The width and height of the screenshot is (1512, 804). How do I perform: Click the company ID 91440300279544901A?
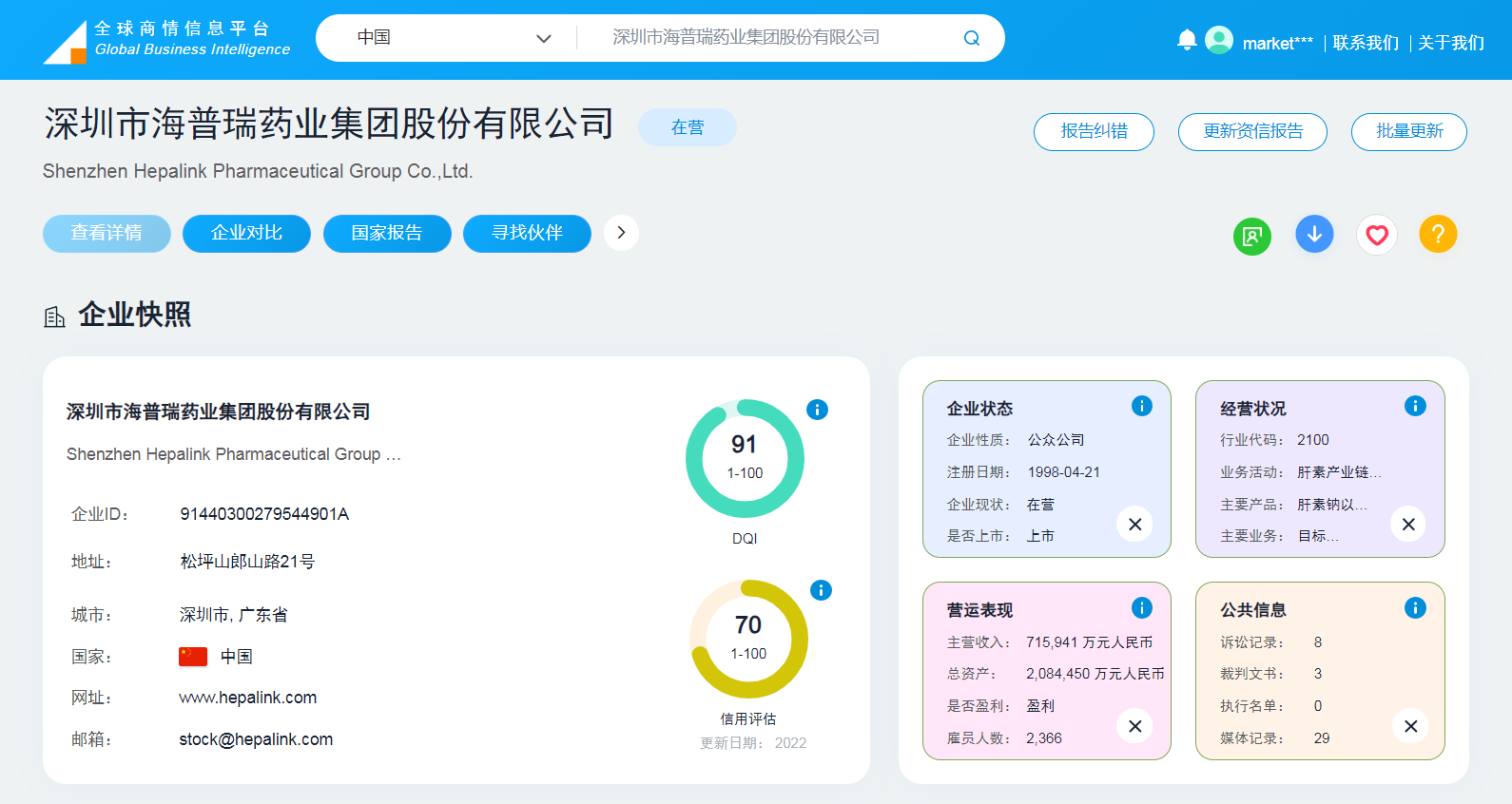click(x=264, y=514)
